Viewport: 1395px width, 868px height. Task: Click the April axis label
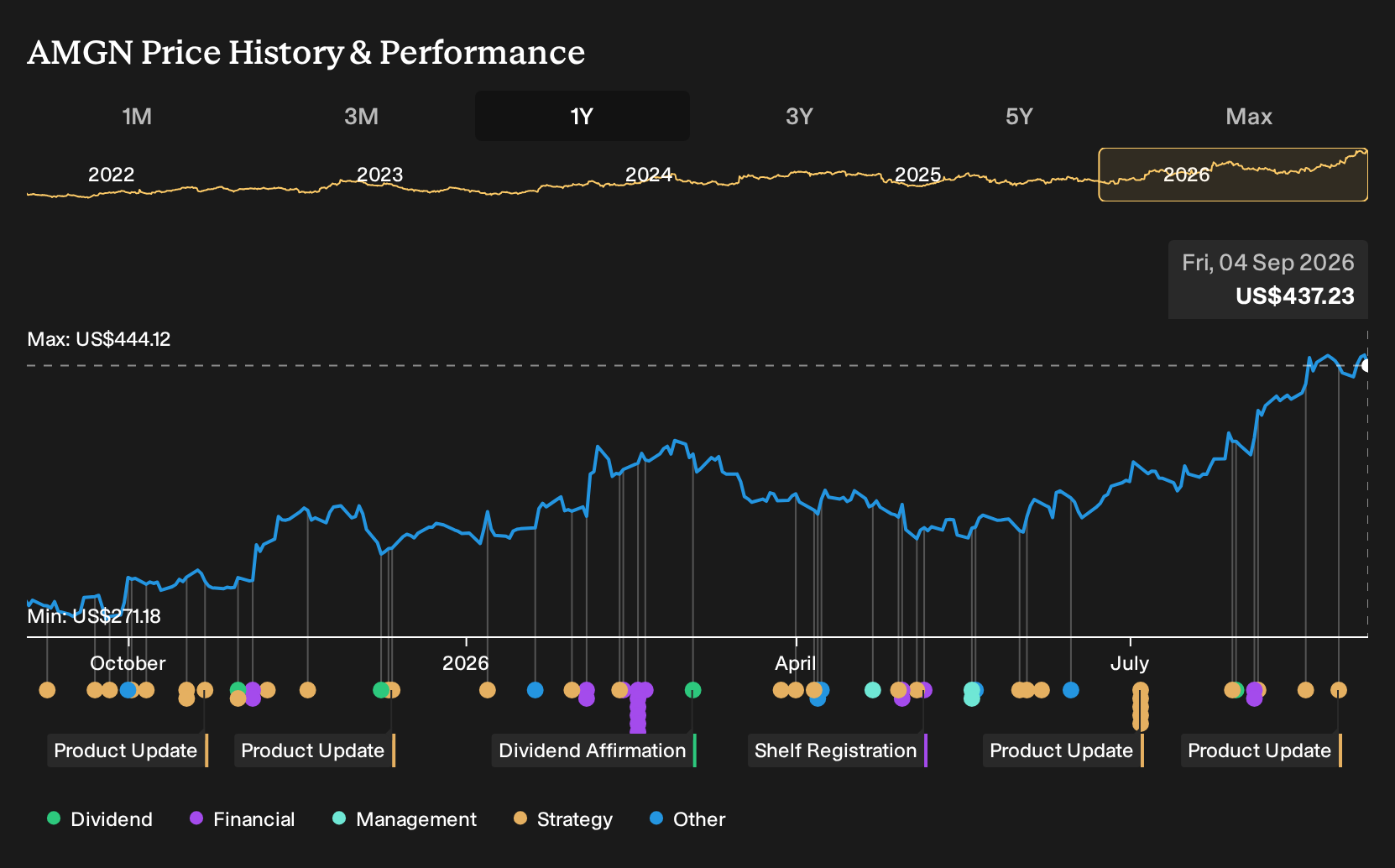click(x=795, y=663)
